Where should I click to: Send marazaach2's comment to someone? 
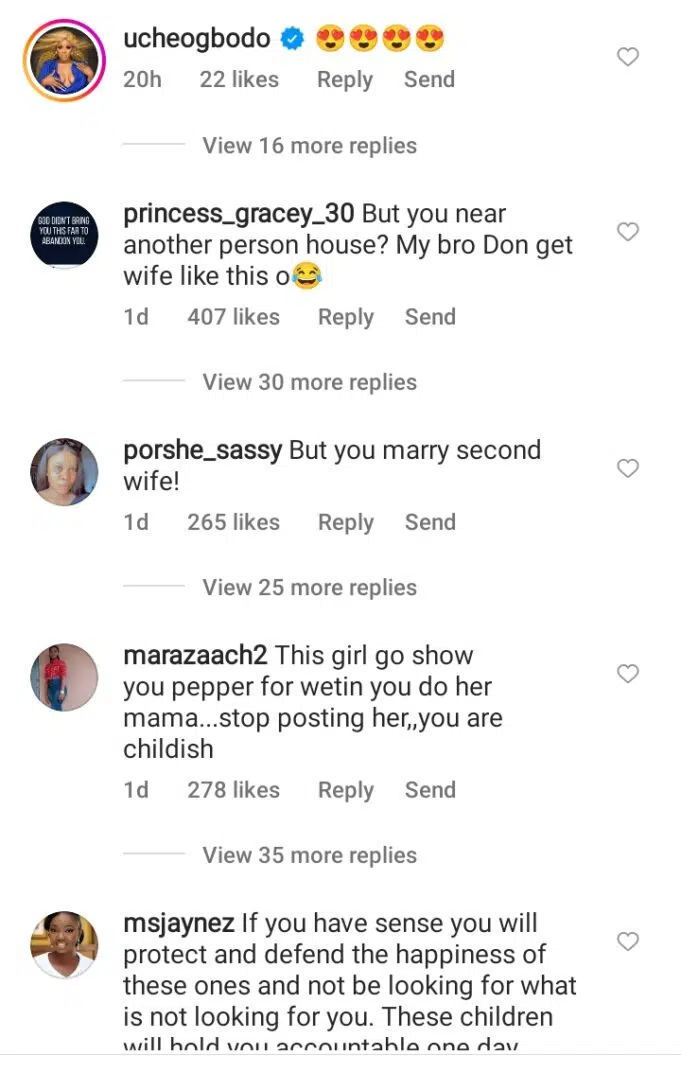[x=430, y=790]
